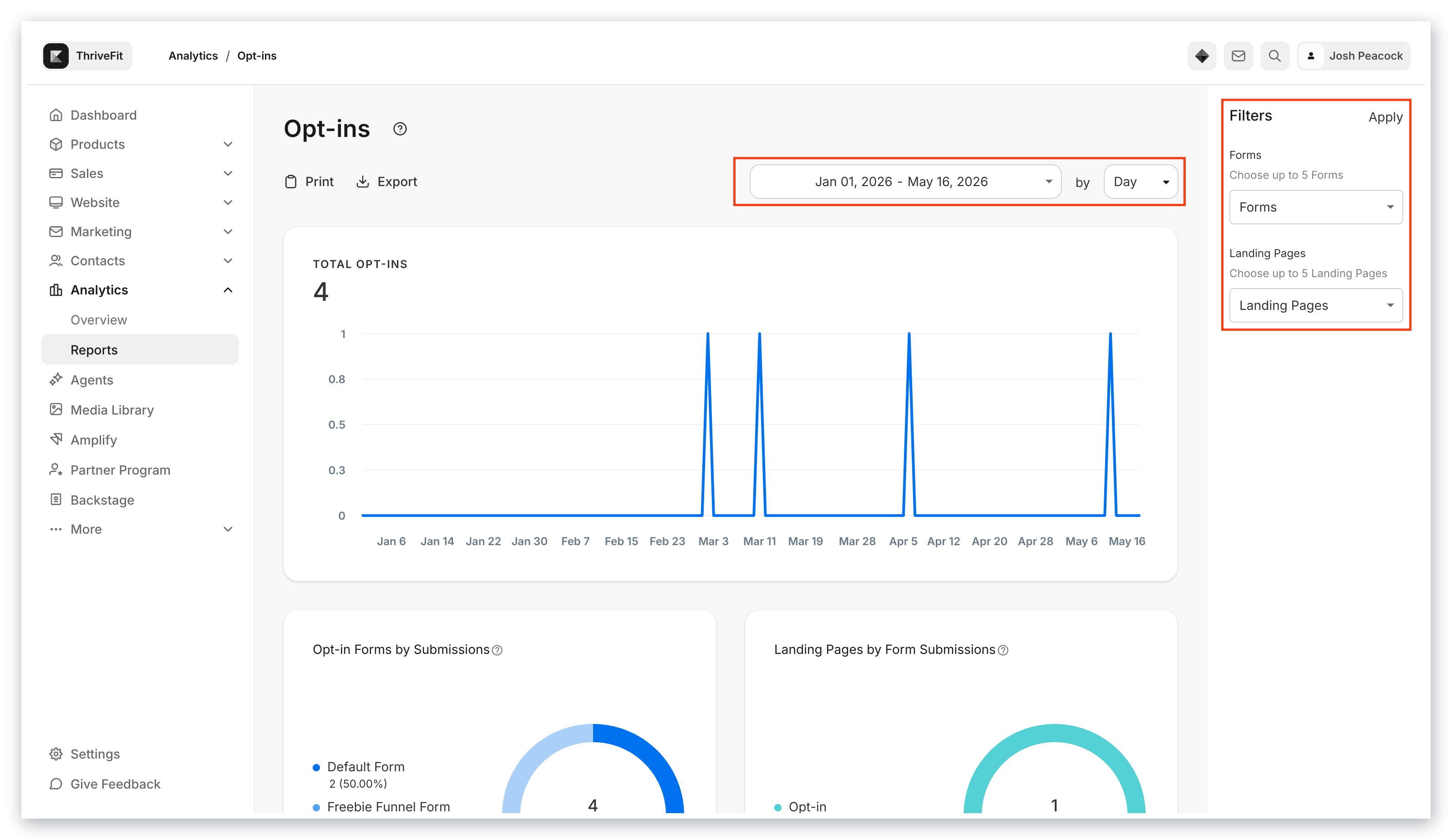Click the Partner Program sidebar label
The image size is (1452, 840).
pyautogui.click(x=121, y=470)
